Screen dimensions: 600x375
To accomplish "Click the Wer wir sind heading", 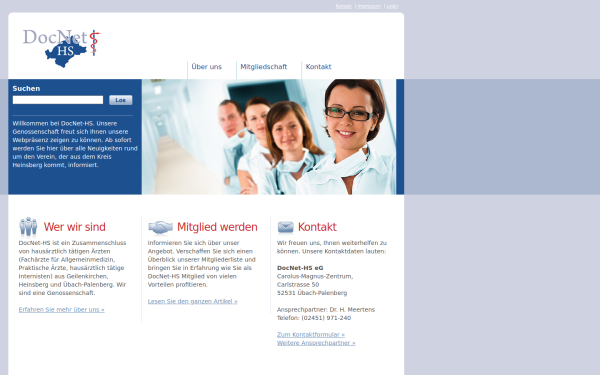I will click(x=75, y=227).
